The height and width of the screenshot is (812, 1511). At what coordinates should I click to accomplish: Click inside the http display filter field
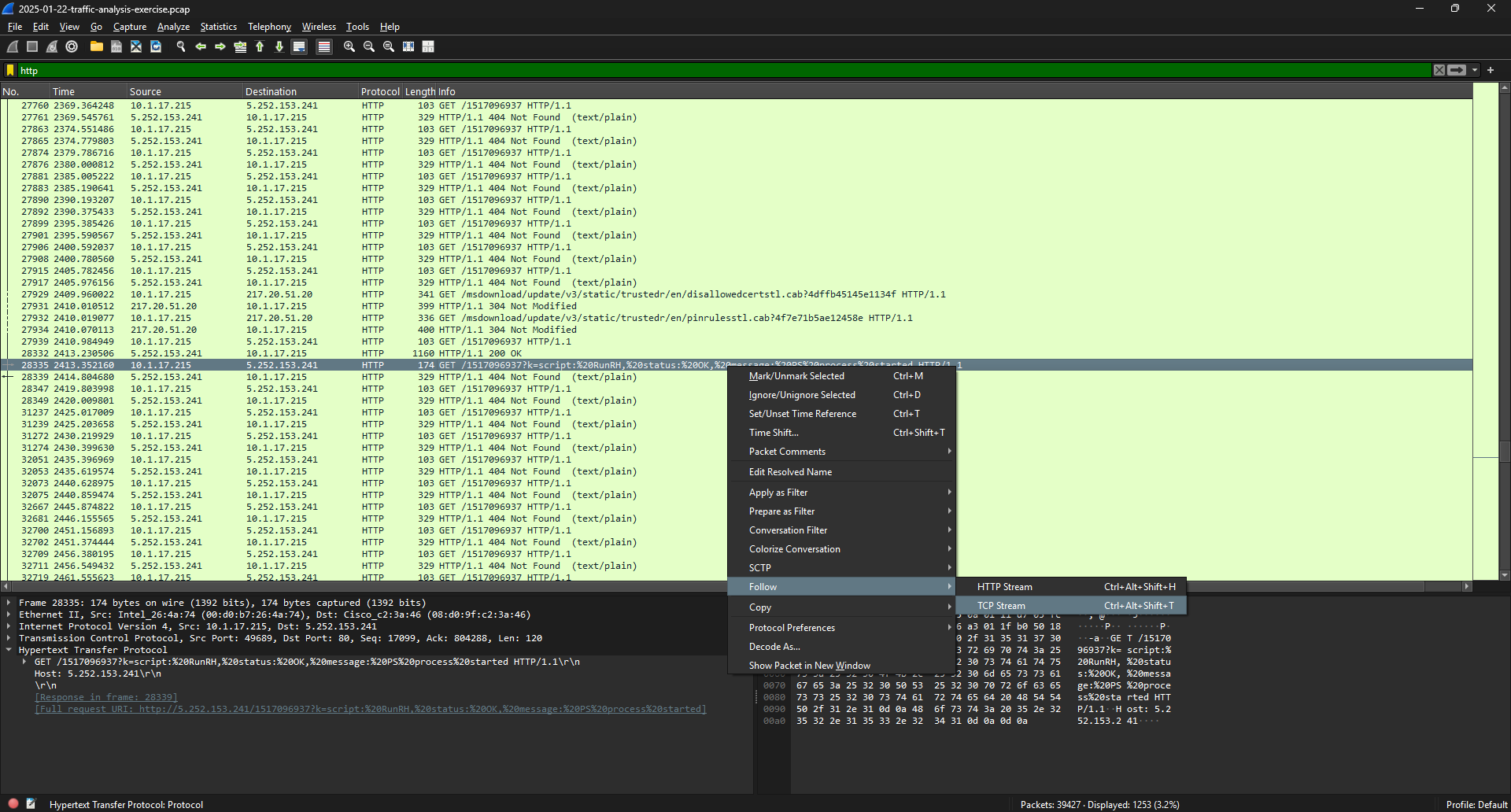click(x=315, y=70)
